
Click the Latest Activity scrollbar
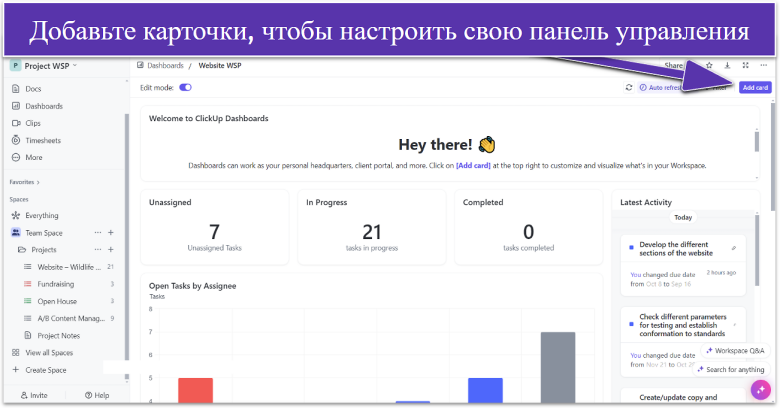tap(757, 250)
